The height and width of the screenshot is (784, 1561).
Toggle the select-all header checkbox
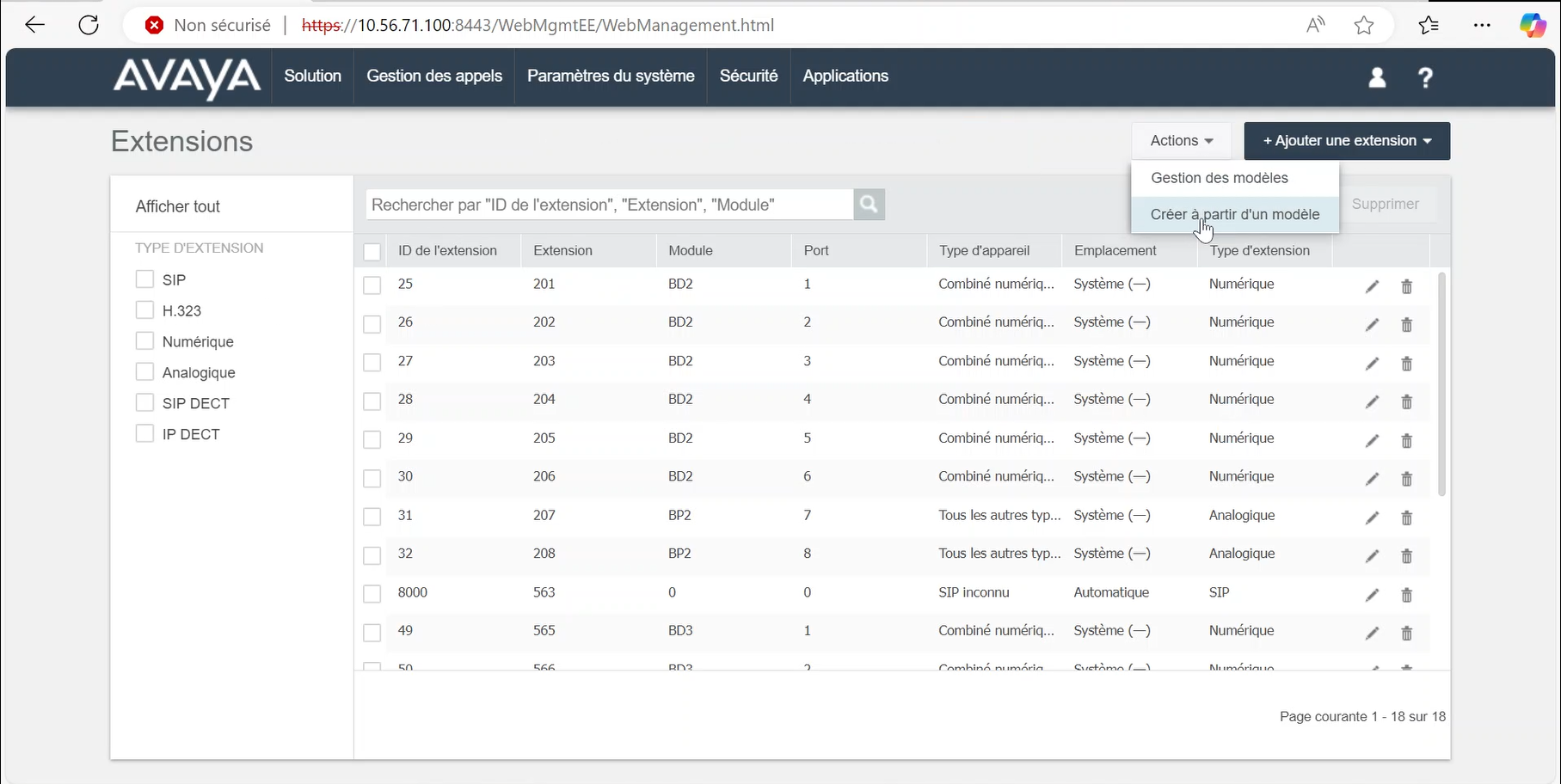[372, 252]
